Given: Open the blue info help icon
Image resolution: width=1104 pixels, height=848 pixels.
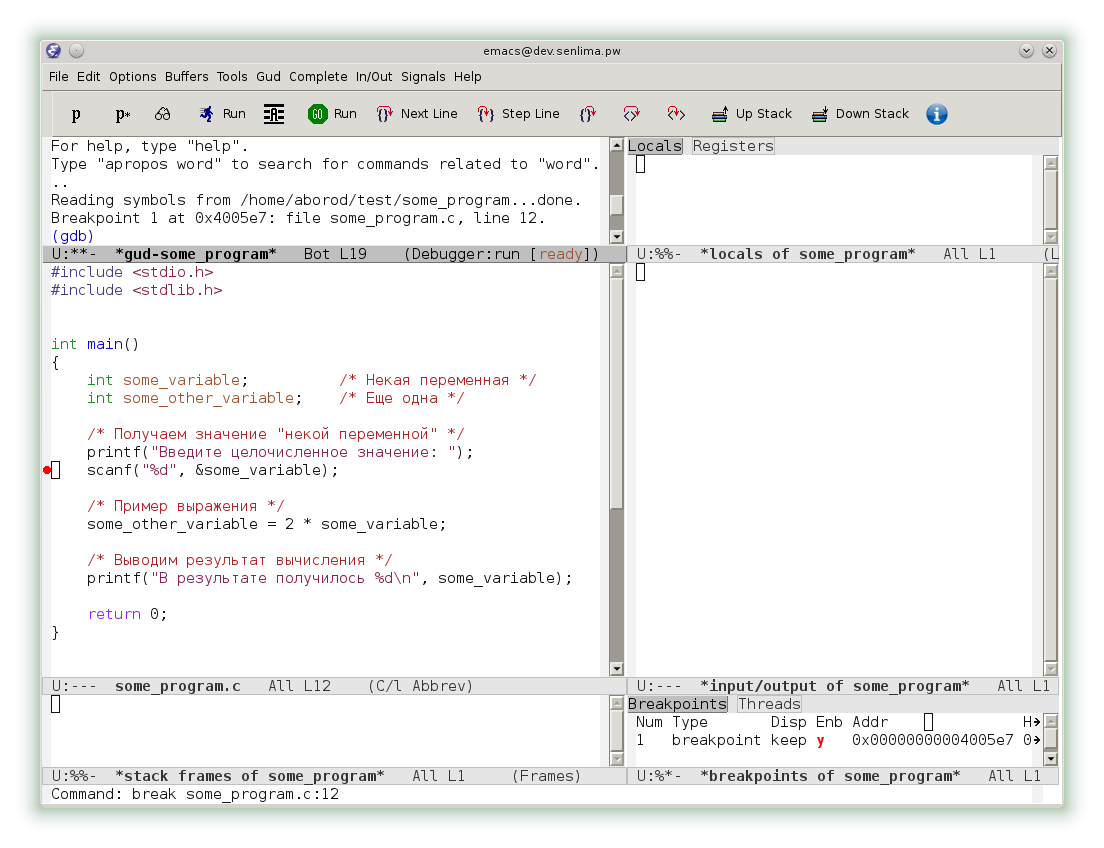Looking at the screenshot, I should click(x=937, y=114).
